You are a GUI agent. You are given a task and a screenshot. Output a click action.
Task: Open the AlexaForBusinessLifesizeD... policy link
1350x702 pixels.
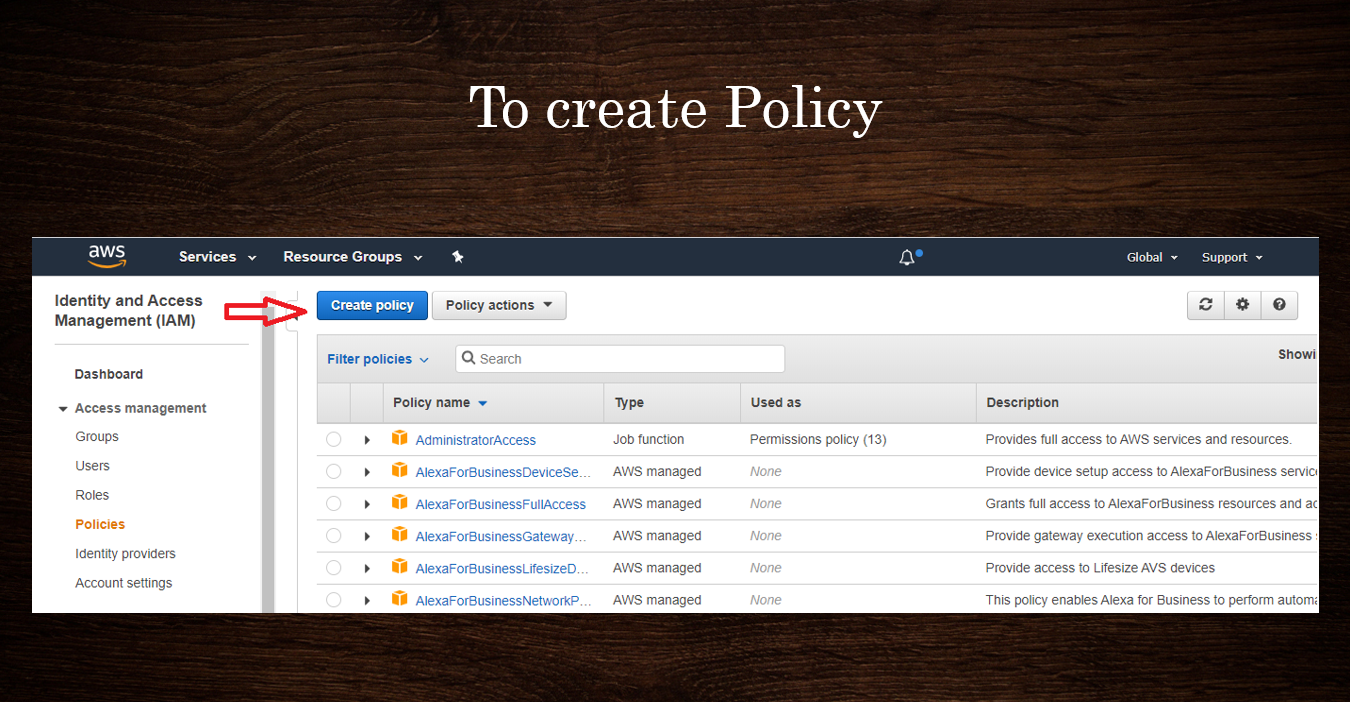point(503,568)
